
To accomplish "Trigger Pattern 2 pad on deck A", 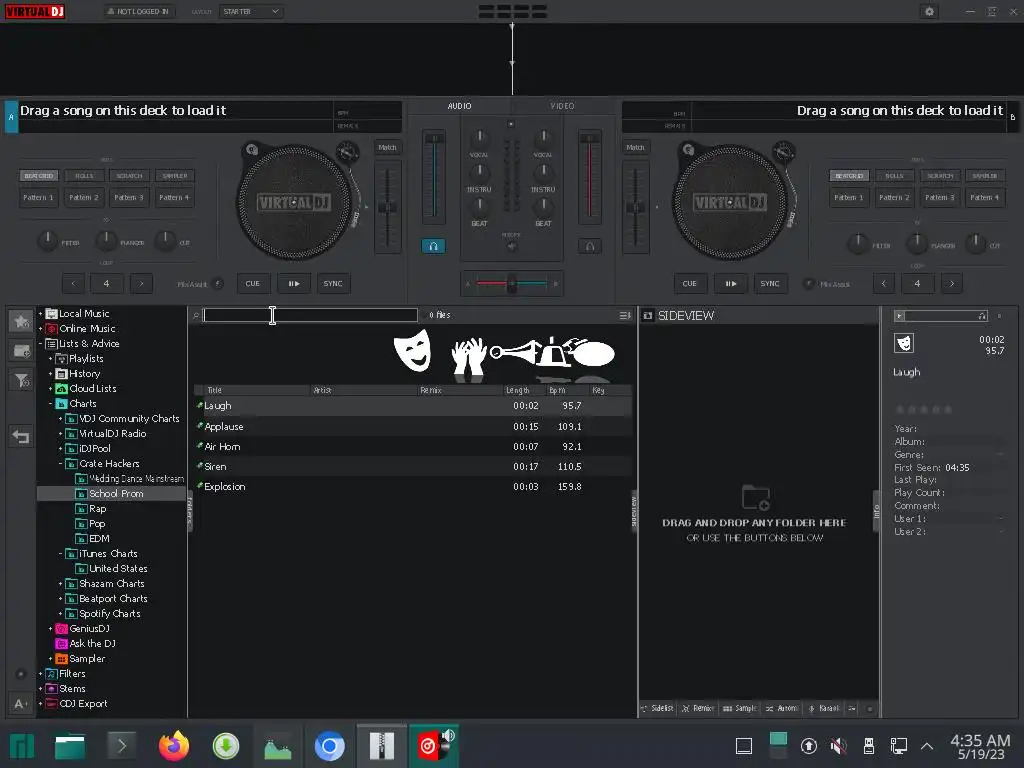I will pos(84,197).
